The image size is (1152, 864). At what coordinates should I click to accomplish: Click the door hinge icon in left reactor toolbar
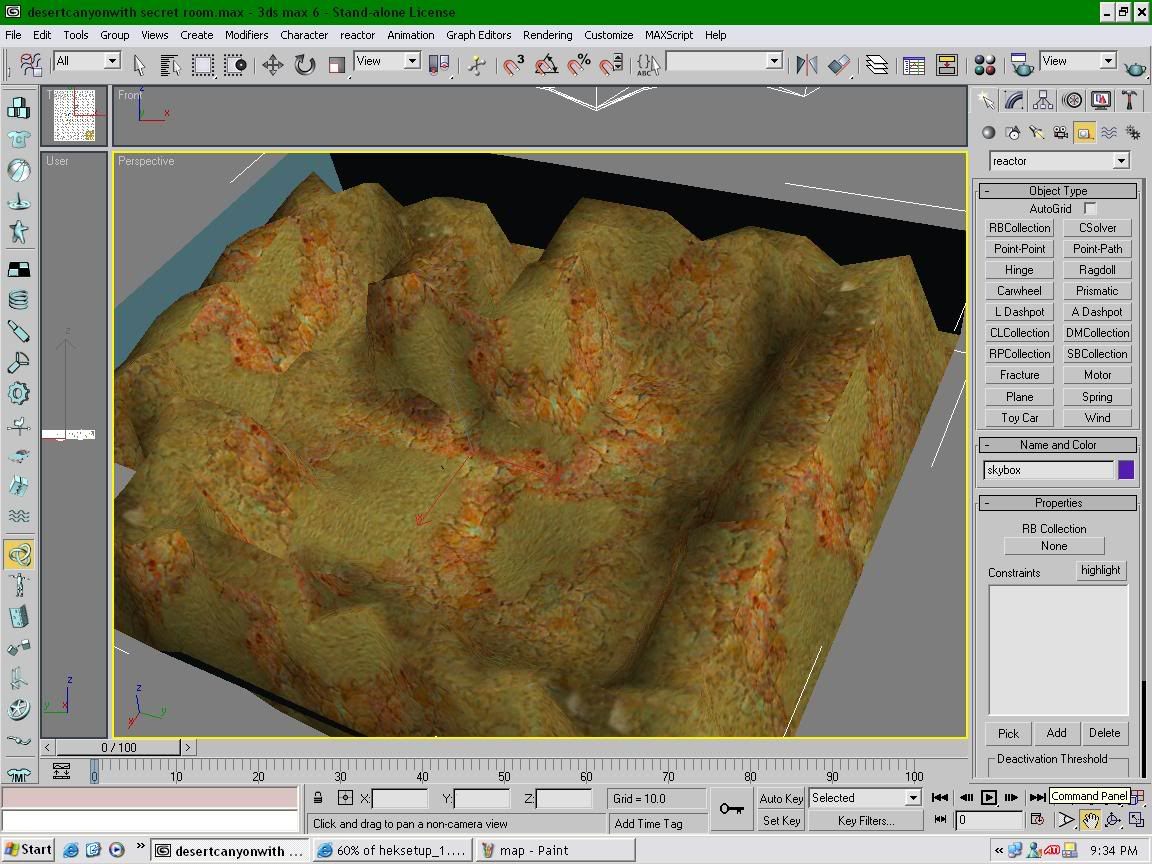(18, 616)
